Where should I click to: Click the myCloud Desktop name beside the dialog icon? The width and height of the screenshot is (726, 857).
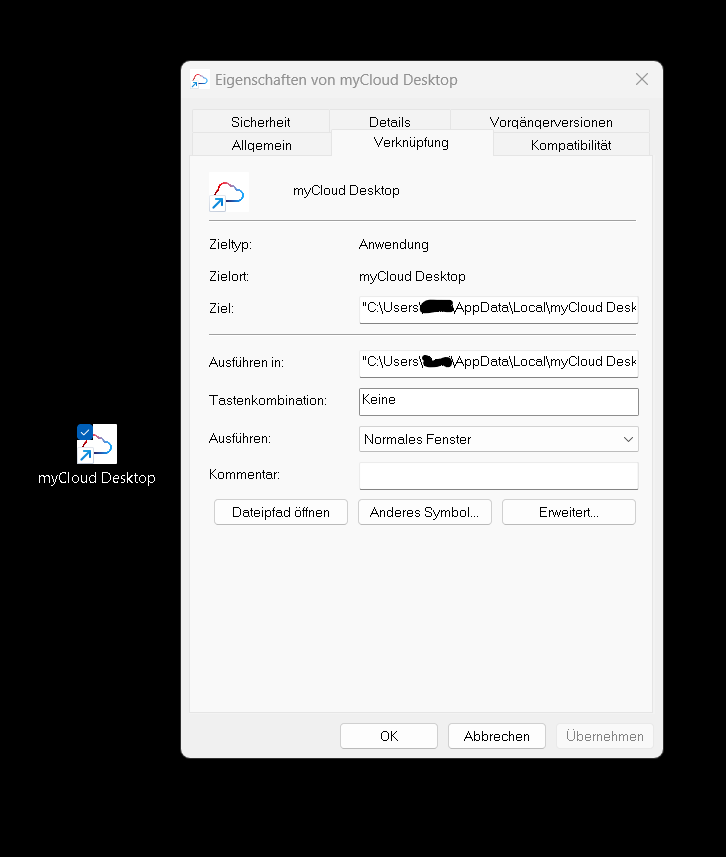tap(346, 191)
